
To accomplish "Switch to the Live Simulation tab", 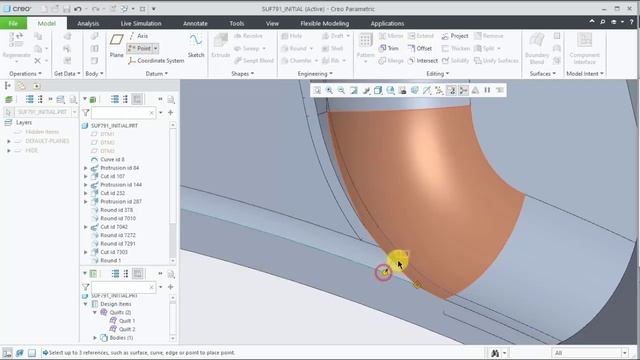I will 141,24.
